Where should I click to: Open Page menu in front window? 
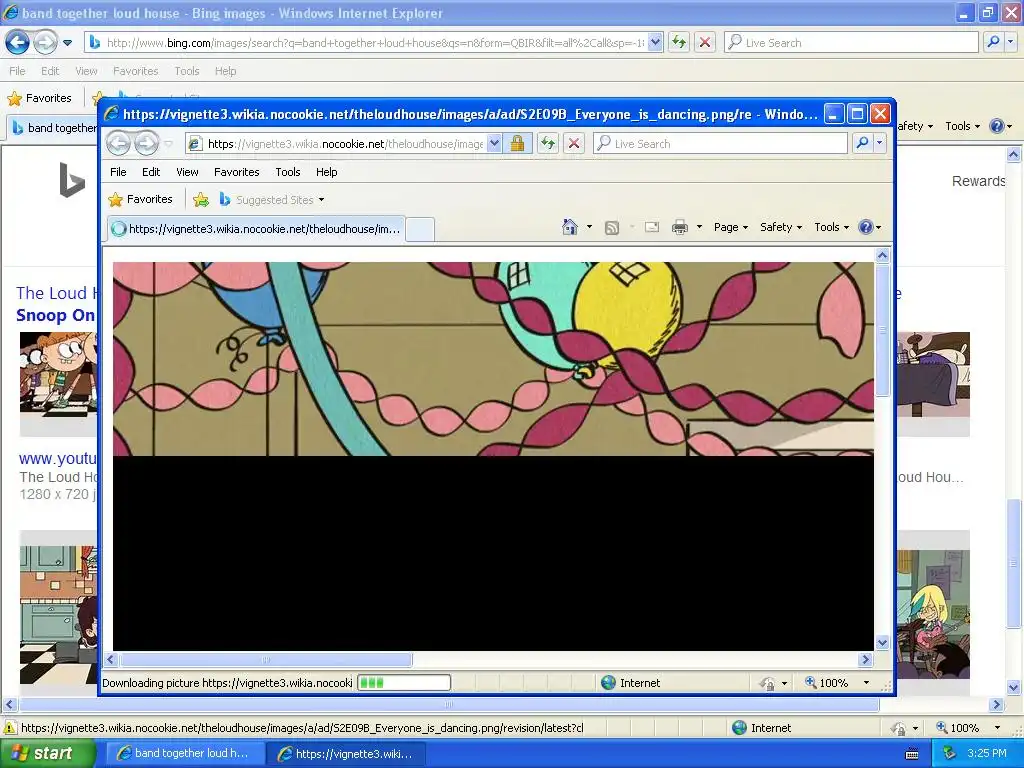point(731,227)
